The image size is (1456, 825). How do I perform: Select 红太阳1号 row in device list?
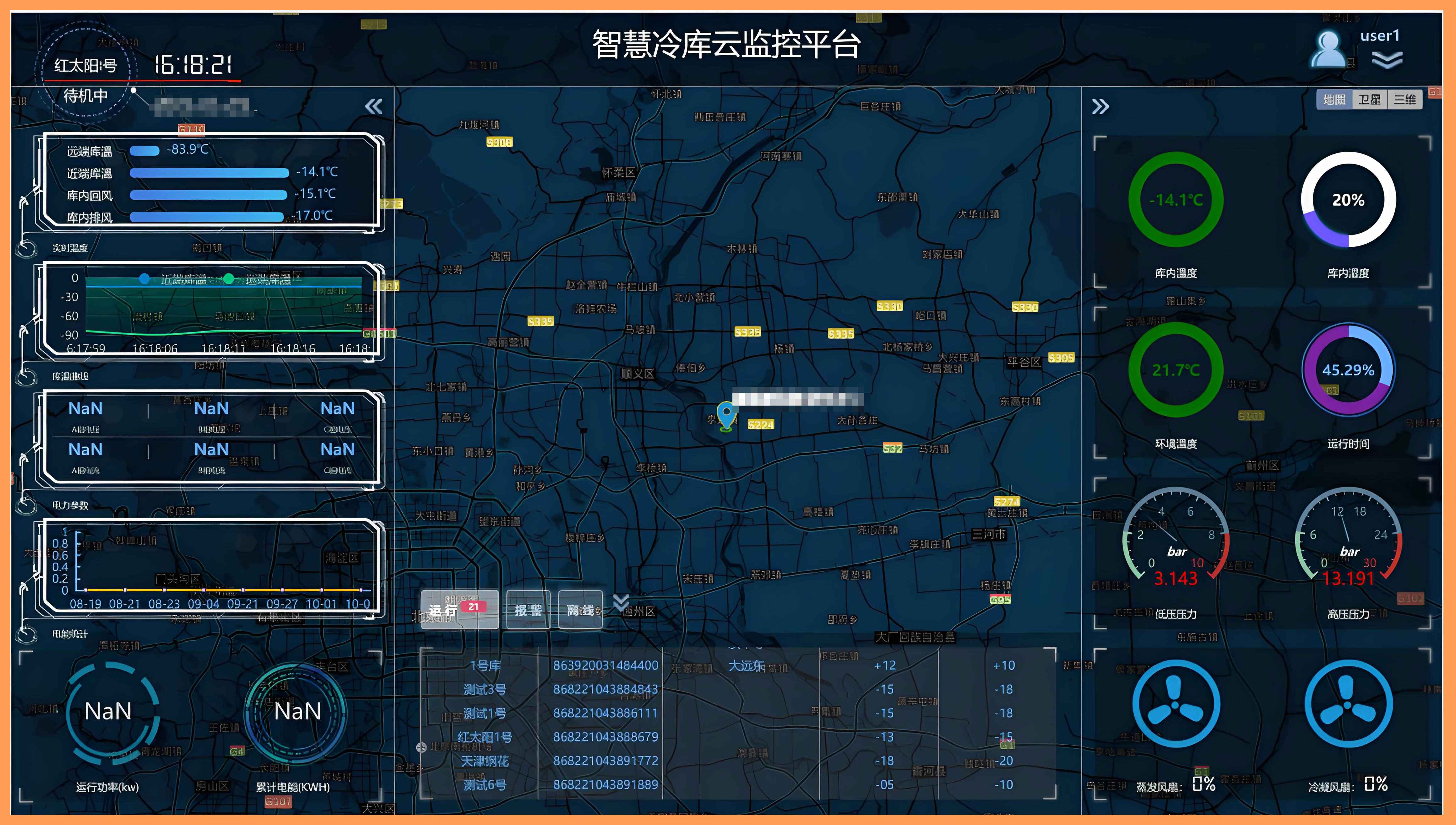click(485, 736)
